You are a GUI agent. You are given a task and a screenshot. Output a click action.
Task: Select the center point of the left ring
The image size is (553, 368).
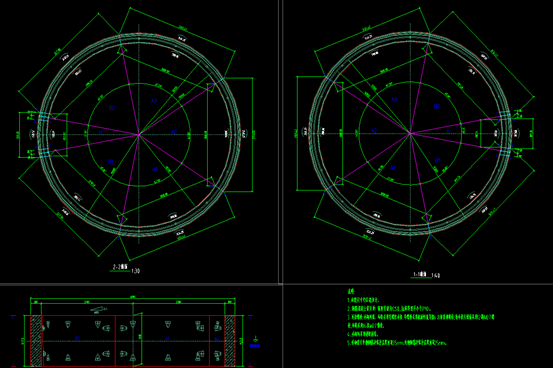(x=139, y=134)
